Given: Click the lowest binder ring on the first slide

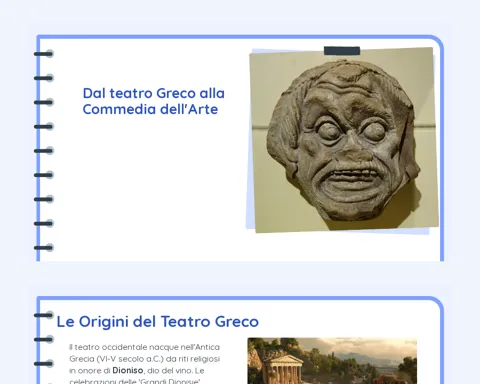Looking at the screenshot, I should point(44,248).
